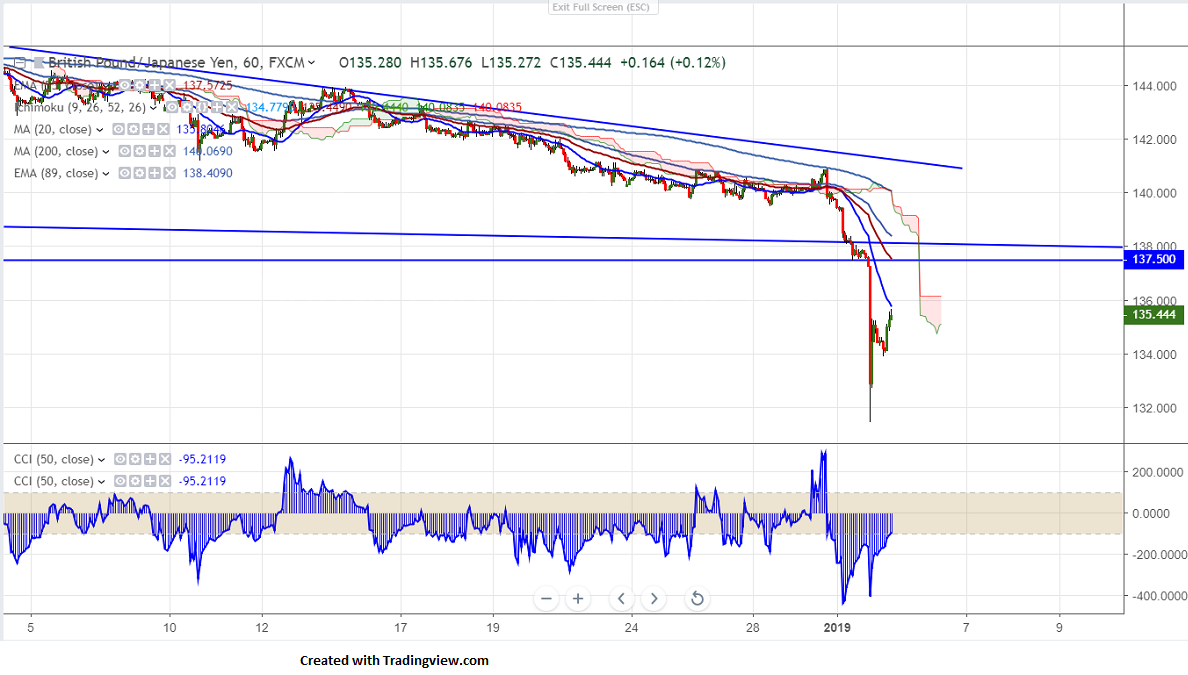Click the MA 200 value 140.0690
The width and height of the screenshot is (1188, 675).
pos(208,152)
